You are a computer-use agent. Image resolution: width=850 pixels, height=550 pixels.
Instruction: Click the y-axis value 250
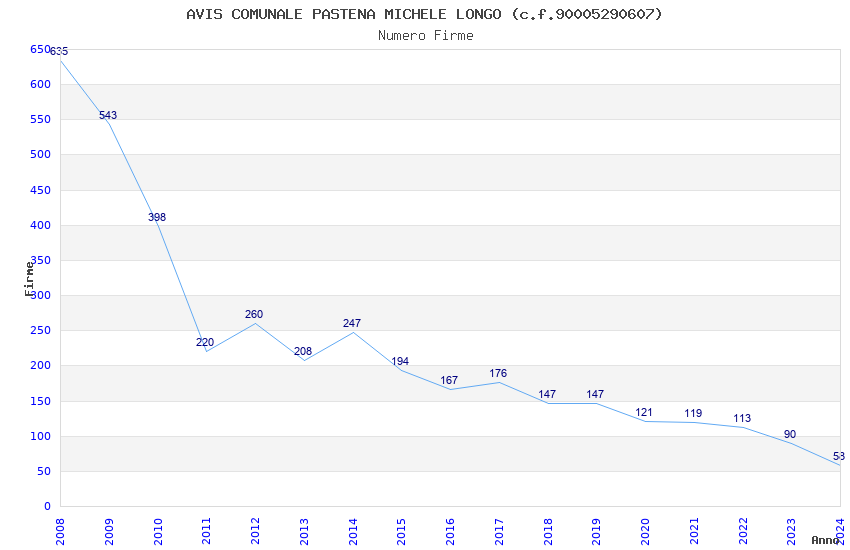coord(40,331)
